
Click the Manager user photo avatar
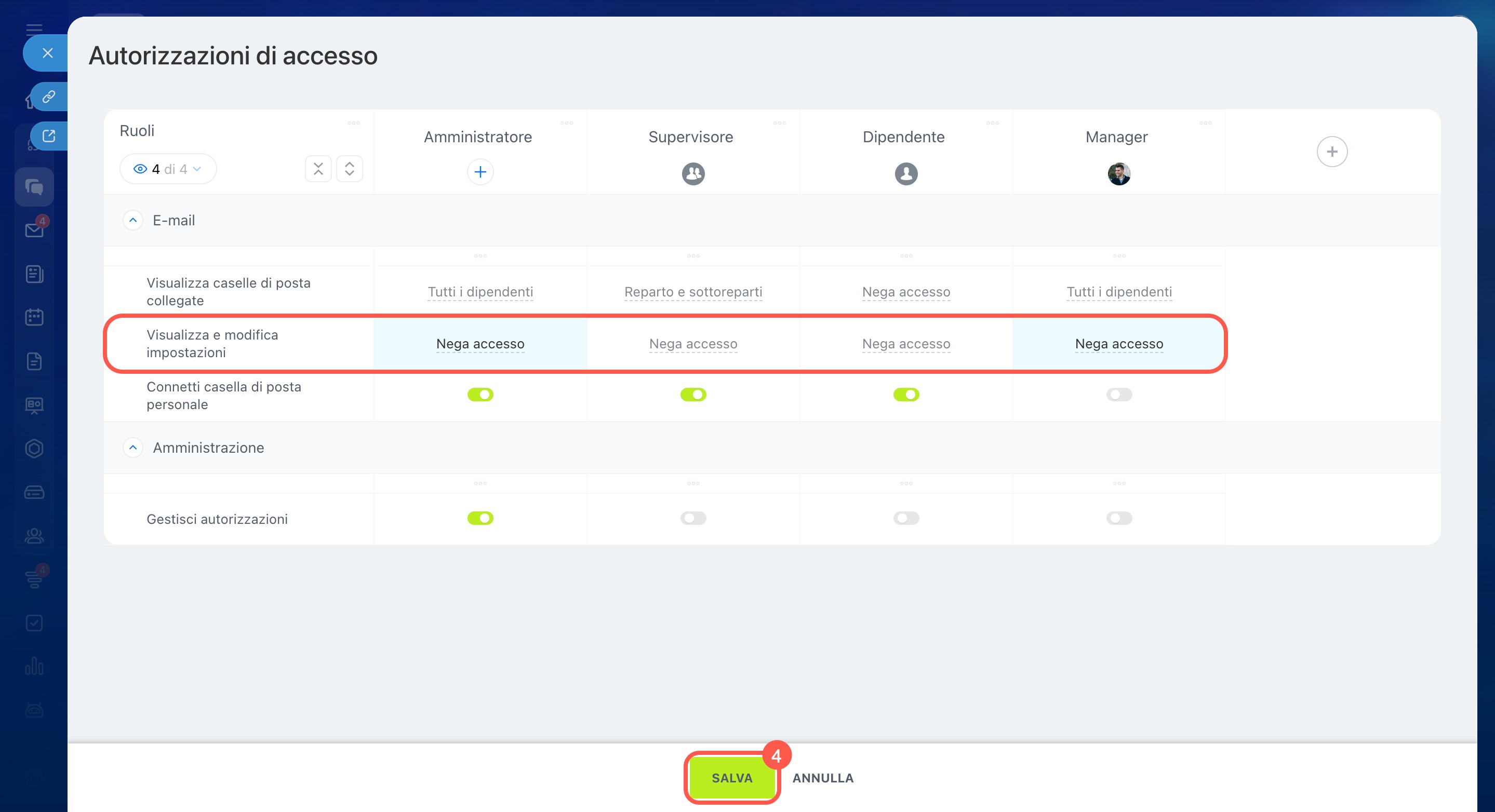pyautogui.click(x=1118, y=173)
